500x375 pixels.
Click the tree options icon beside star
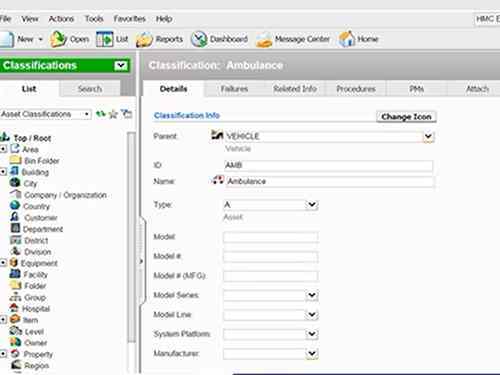pos(126,114)
